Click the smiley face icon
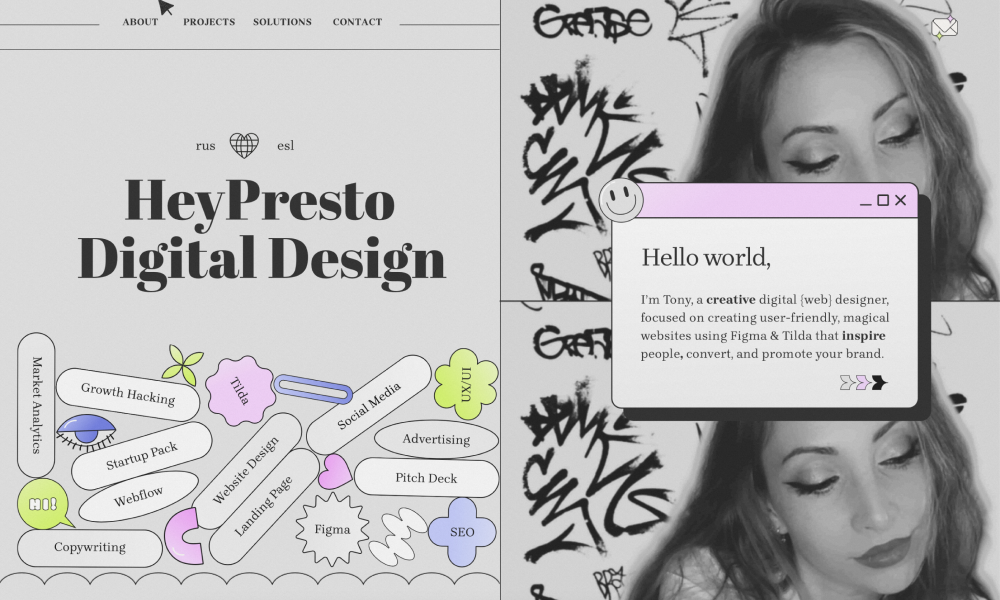 [x=621, y=200]
